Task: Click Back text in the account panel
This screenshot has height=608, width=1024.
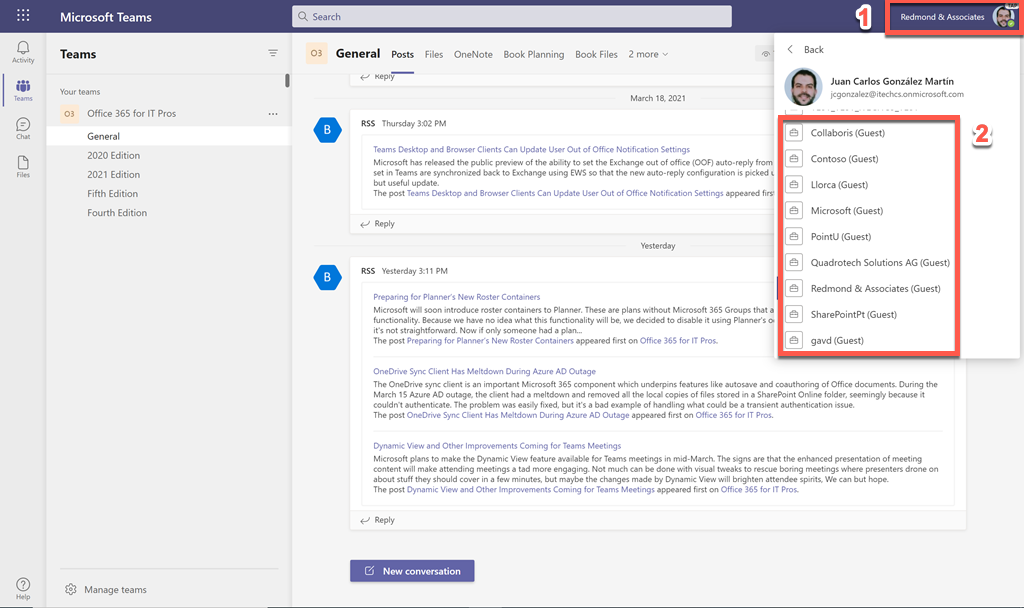Action: tap(814, 50)
